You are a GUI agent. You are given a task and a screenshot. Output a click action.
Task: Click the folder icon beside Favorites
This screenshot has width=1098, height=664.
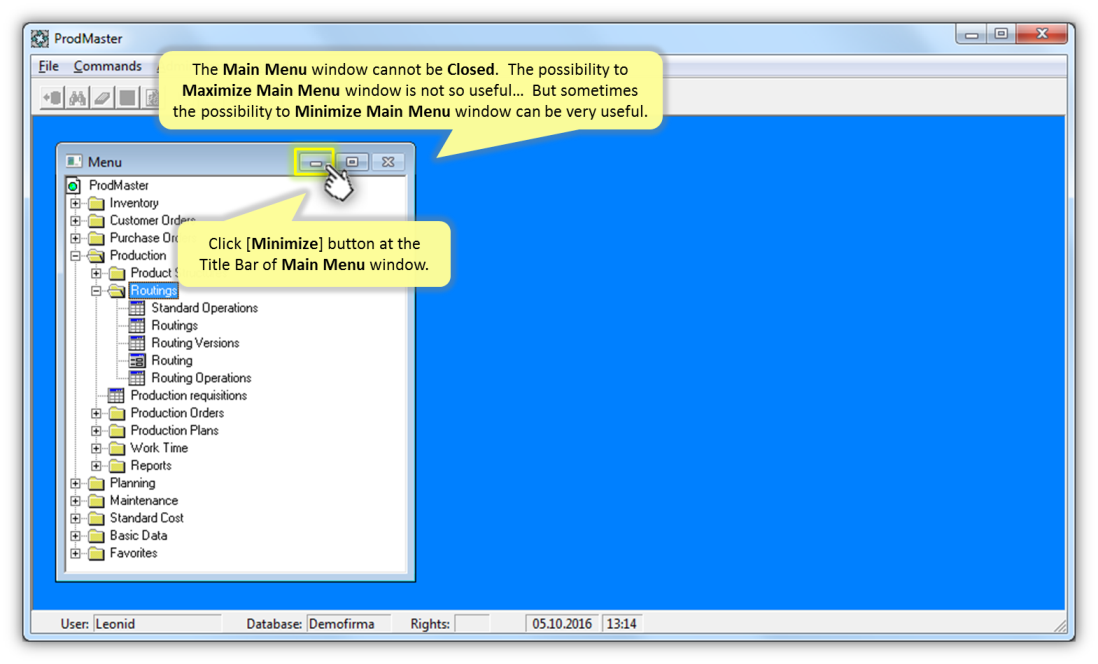[x=97, y=553]
